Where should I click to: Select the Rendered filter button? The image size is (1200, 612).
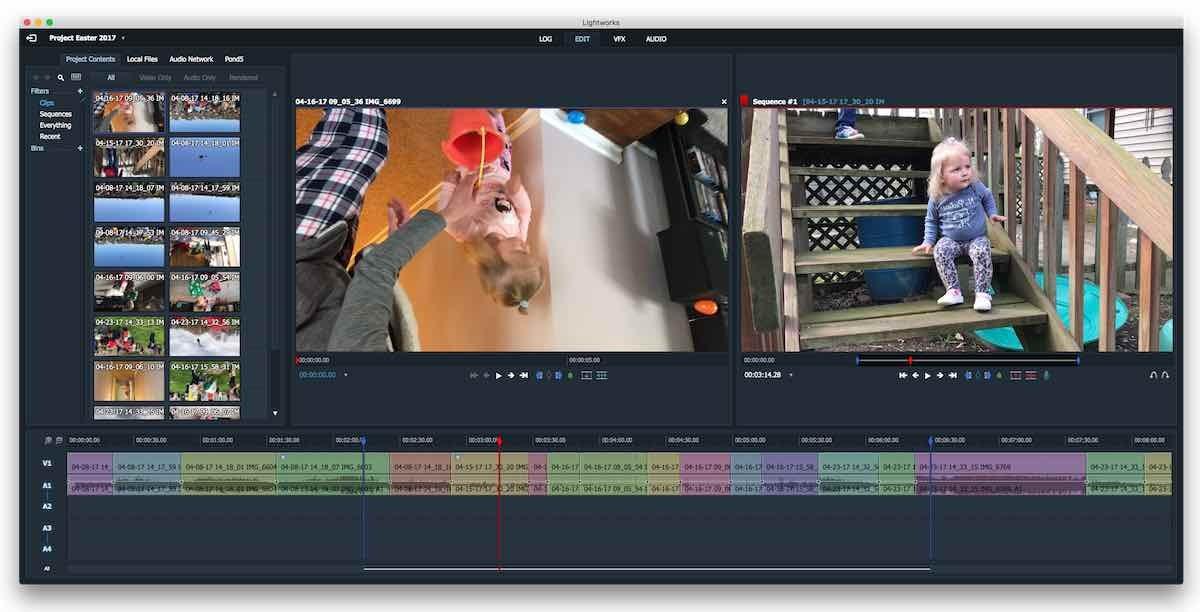pyautogui.click(x=243, y=77)
